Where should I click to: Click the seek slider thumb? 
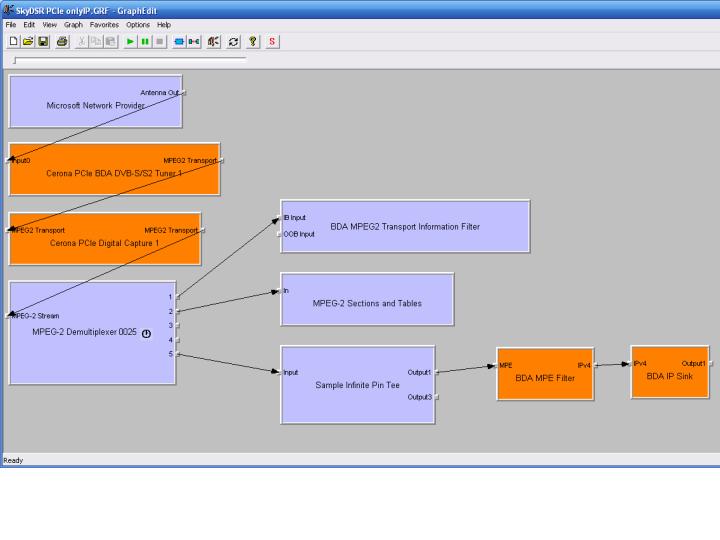pyautogui.click(x=15, y=60)
